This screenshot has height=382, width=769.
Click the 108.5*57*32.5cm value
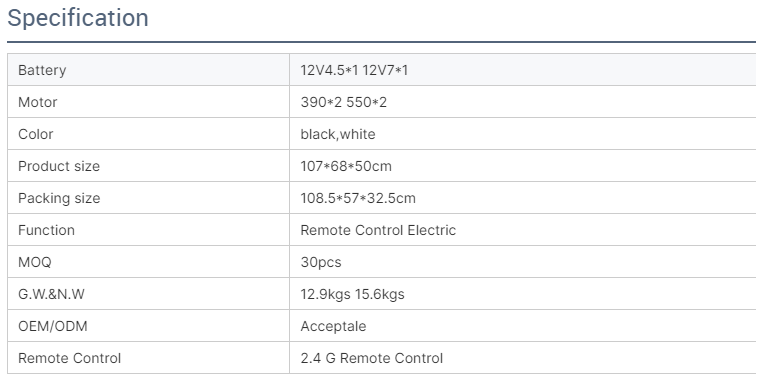pos(358,198)
